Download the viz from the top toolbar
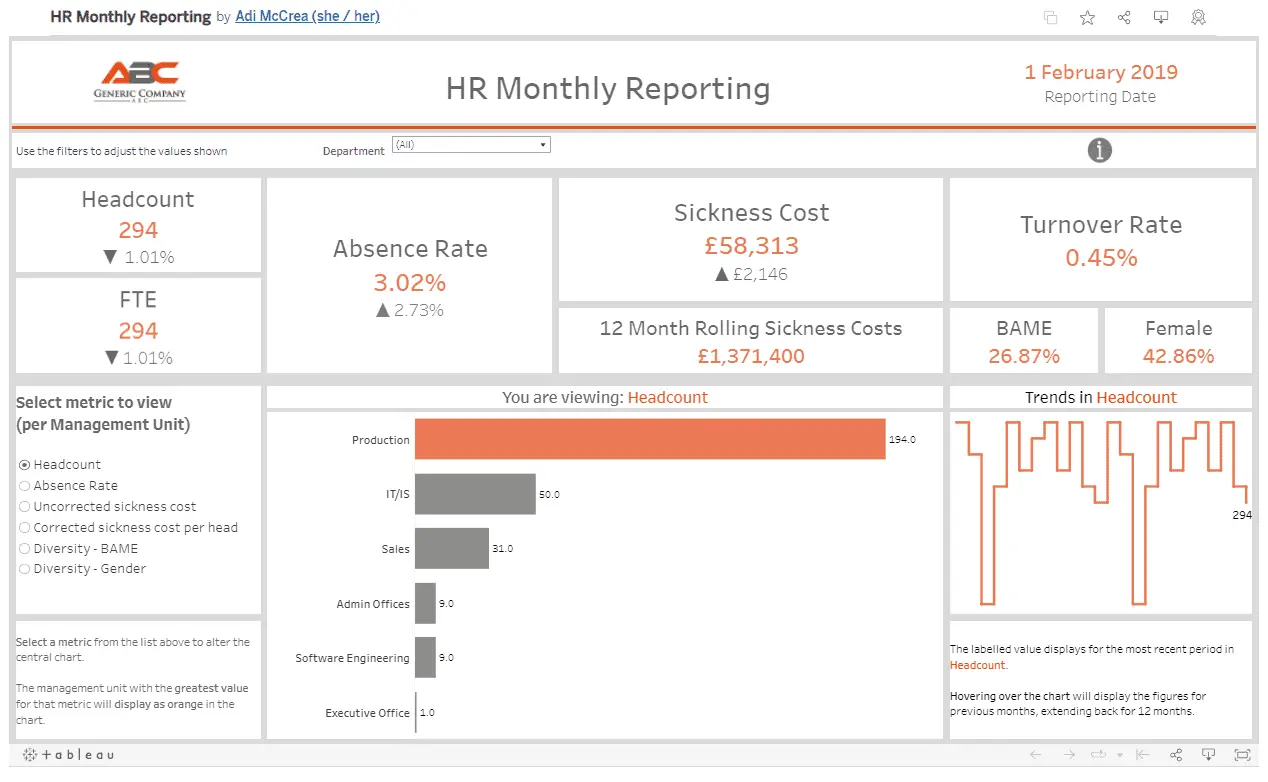This screenshot has width=1268, height=782. click(x=1161, y=17)
